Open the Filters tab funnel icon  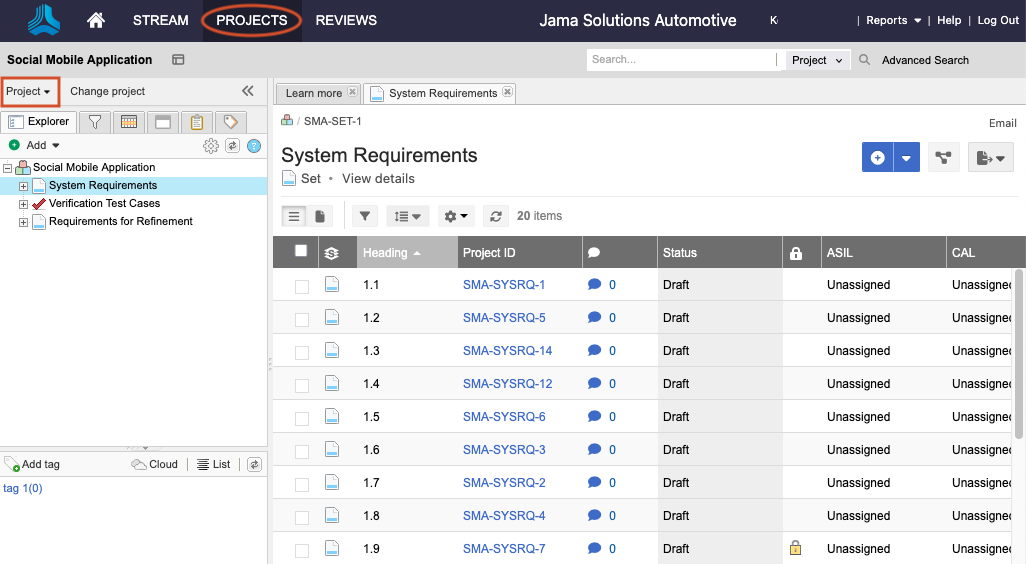(x=95, y=122)
